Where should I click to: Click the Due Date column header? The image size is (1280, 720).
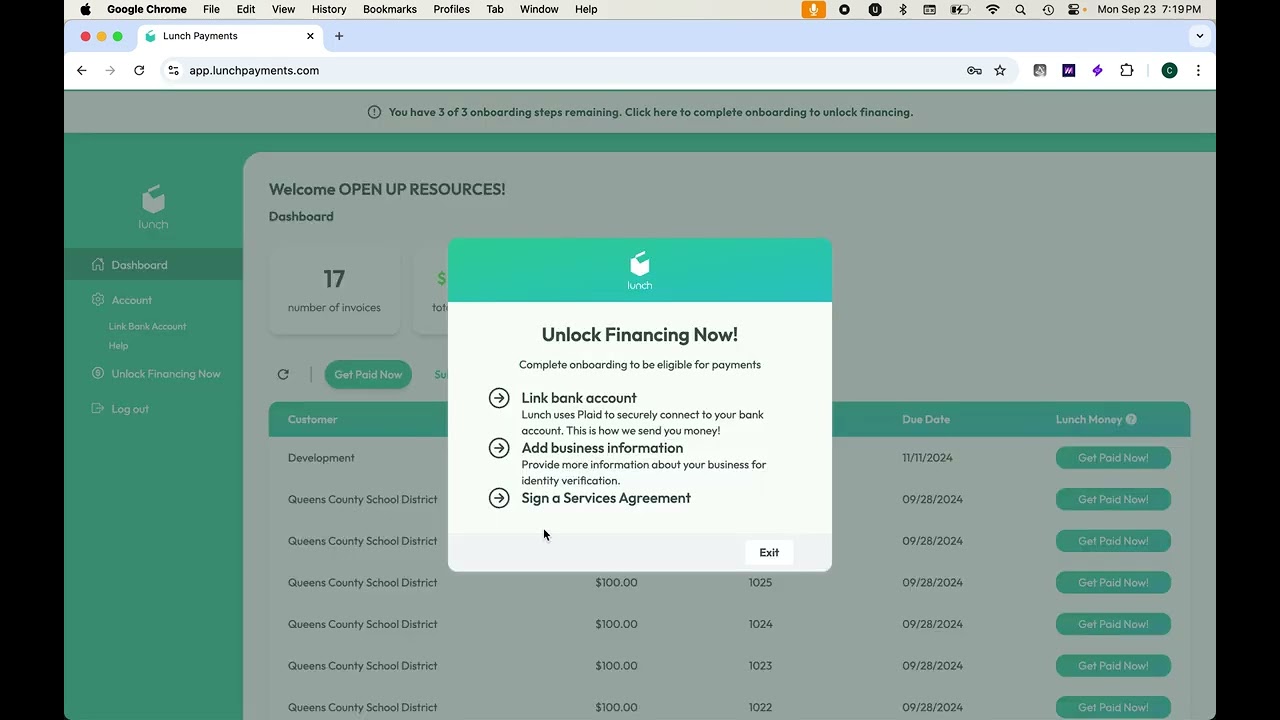(926, 419)
